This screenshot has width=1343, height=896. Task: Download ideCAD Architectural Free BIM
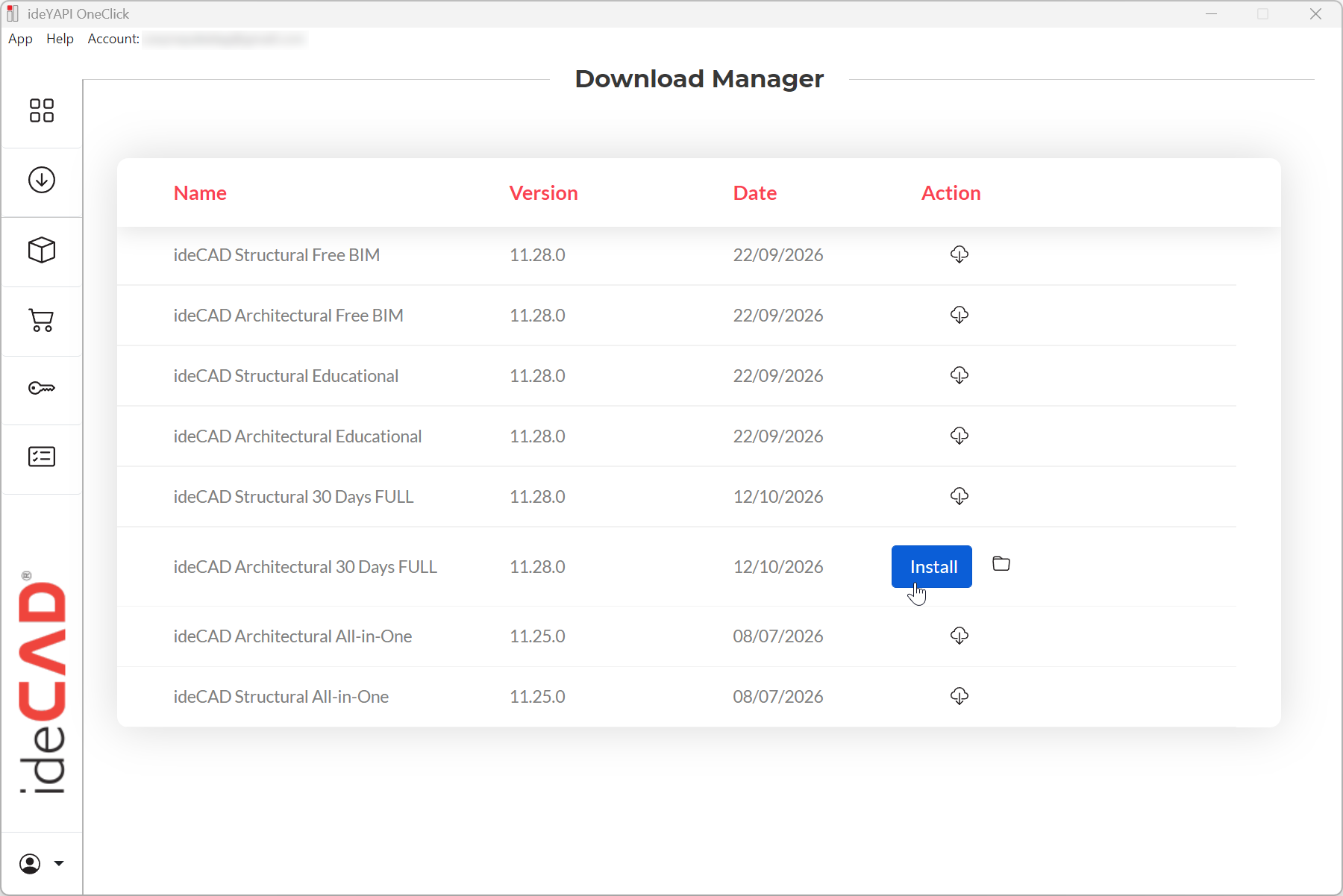(x=959, y=315)
